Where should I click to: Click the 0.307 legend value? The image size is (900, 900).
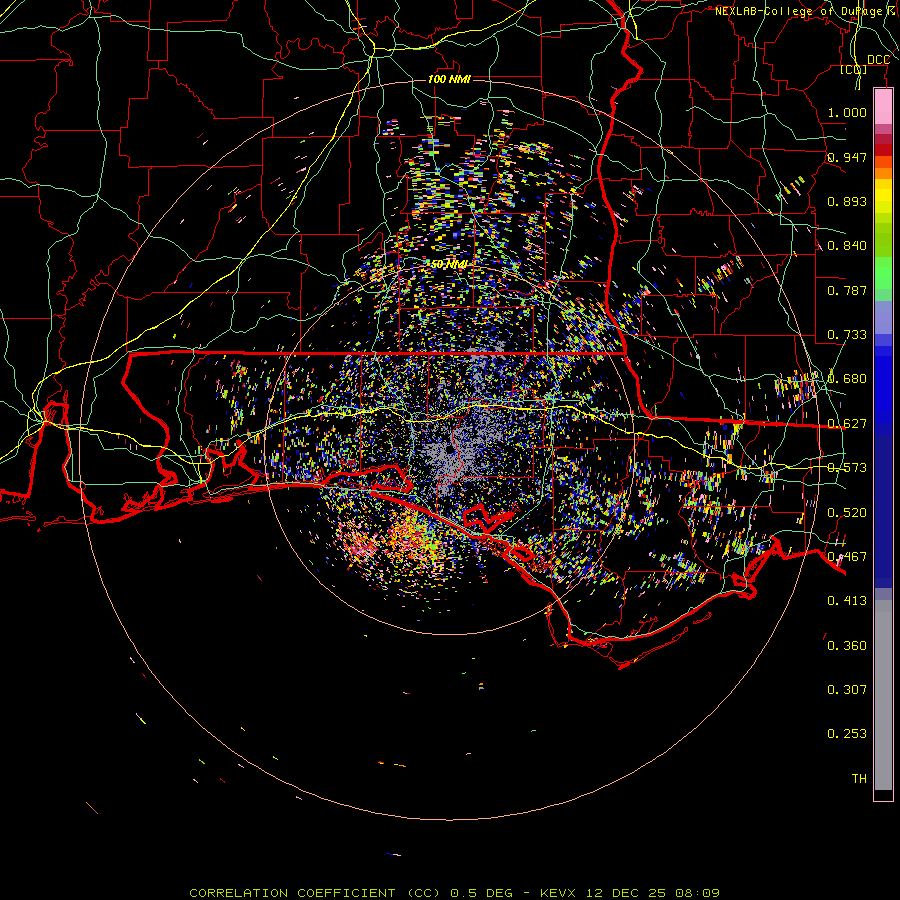click(x=847, y=690)
